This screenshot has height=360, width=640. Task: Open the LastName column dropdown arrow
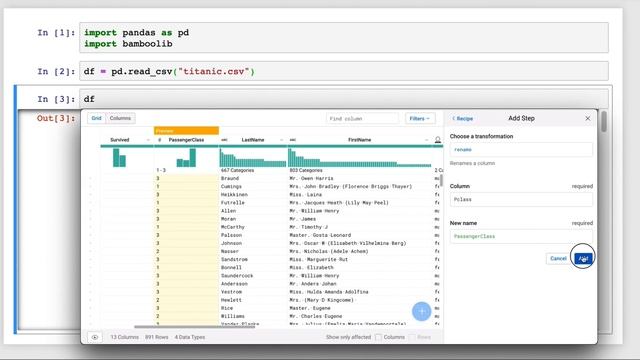pyautogui.click(x=281, y=140)
